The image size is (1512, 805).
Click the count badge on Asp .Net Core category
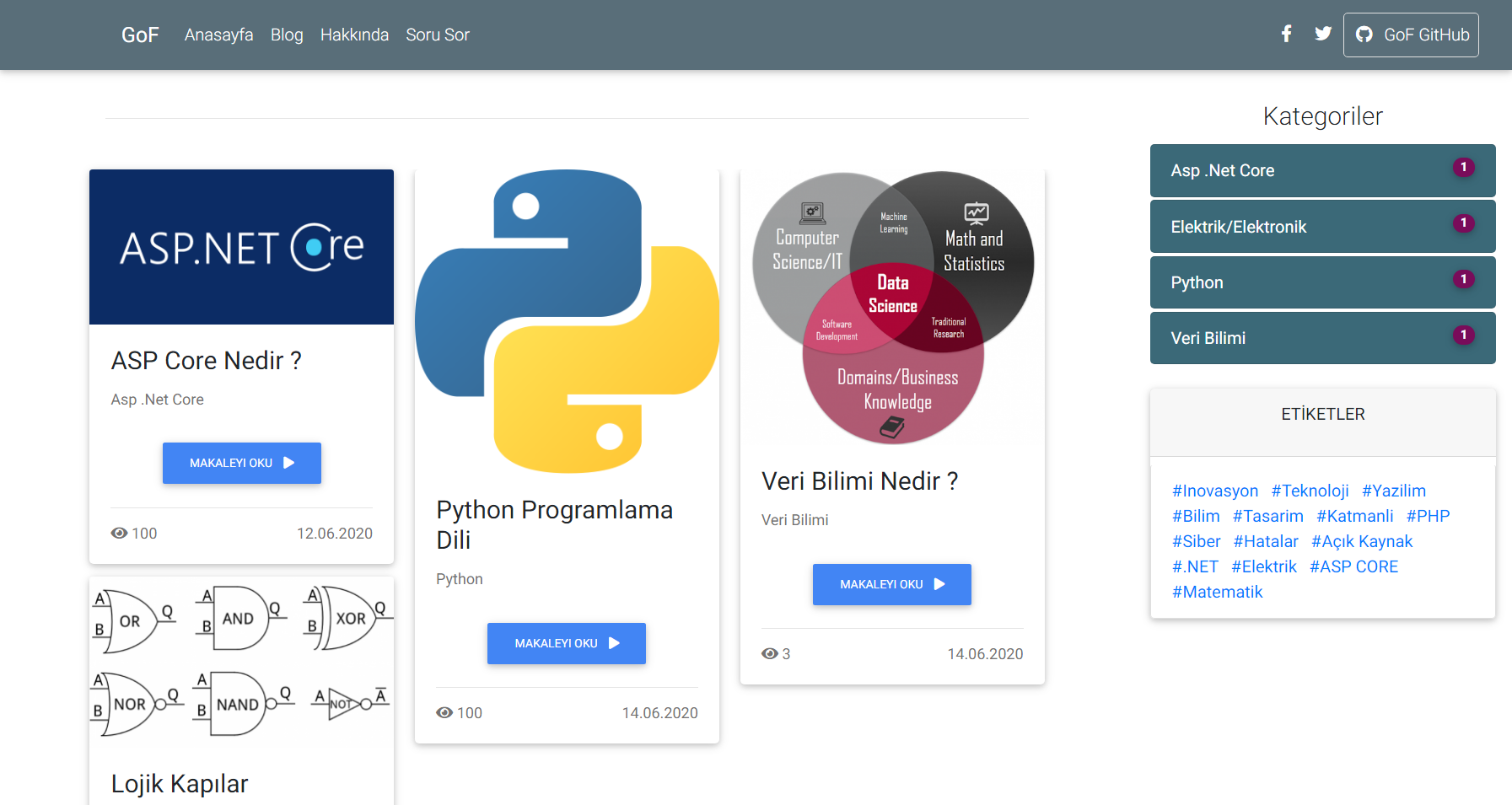[1464, 167]
